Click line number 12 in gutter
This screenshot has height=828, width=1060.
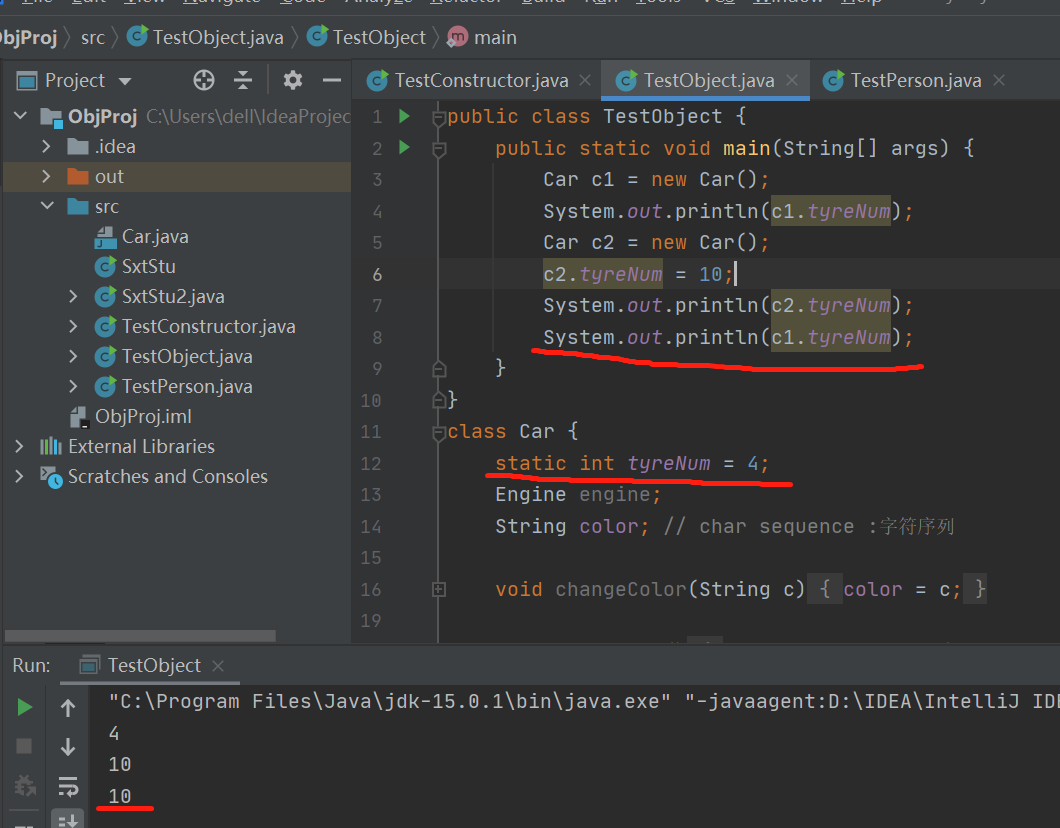(370, 463)
